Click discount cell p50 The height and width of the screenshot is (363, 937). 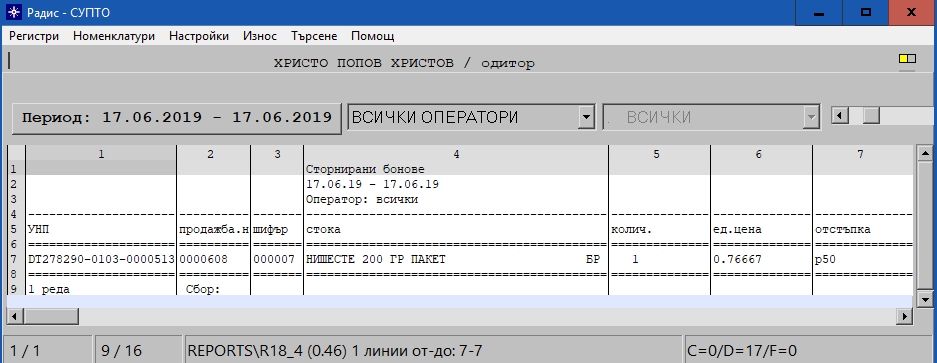(x=863, y=260)
